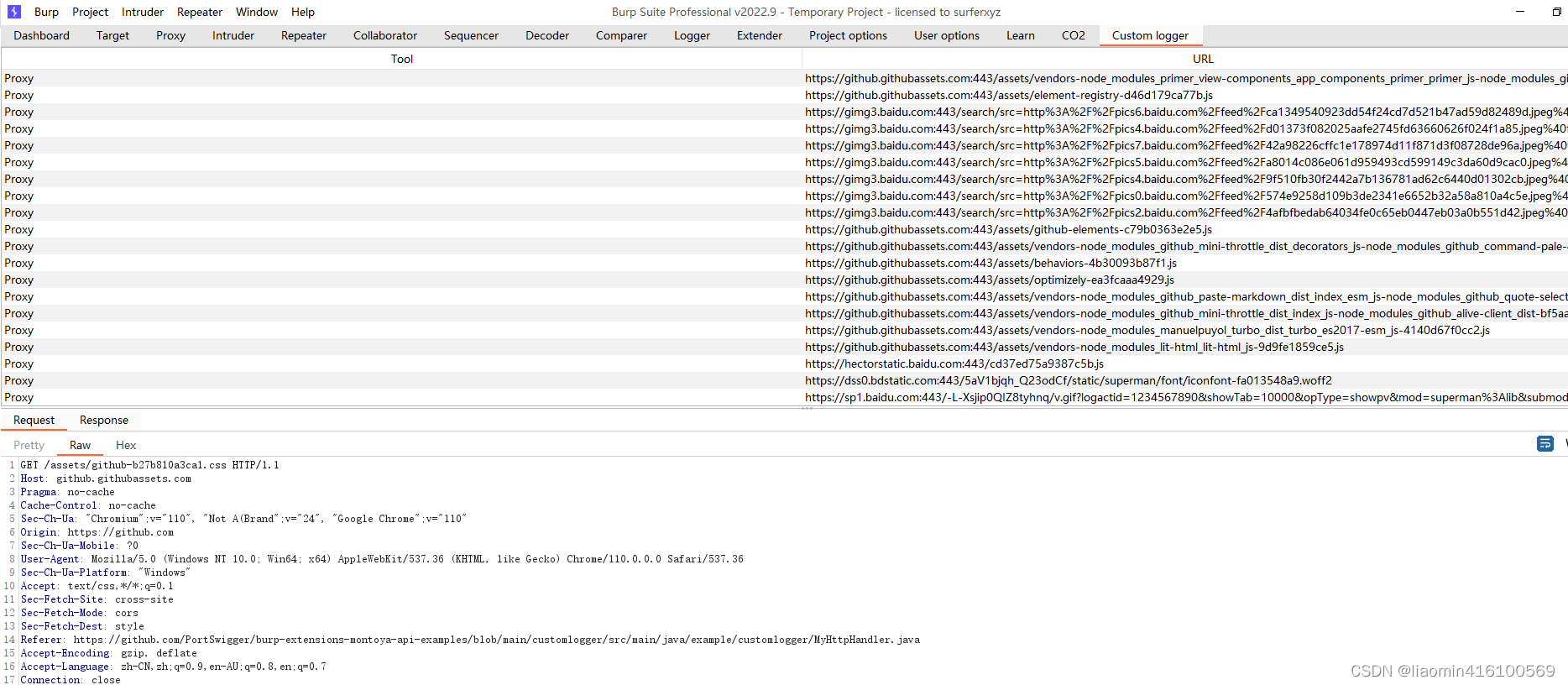Sort the table by Tool column header
This screenshot has height=685, width=1568.
coord(402,59)
